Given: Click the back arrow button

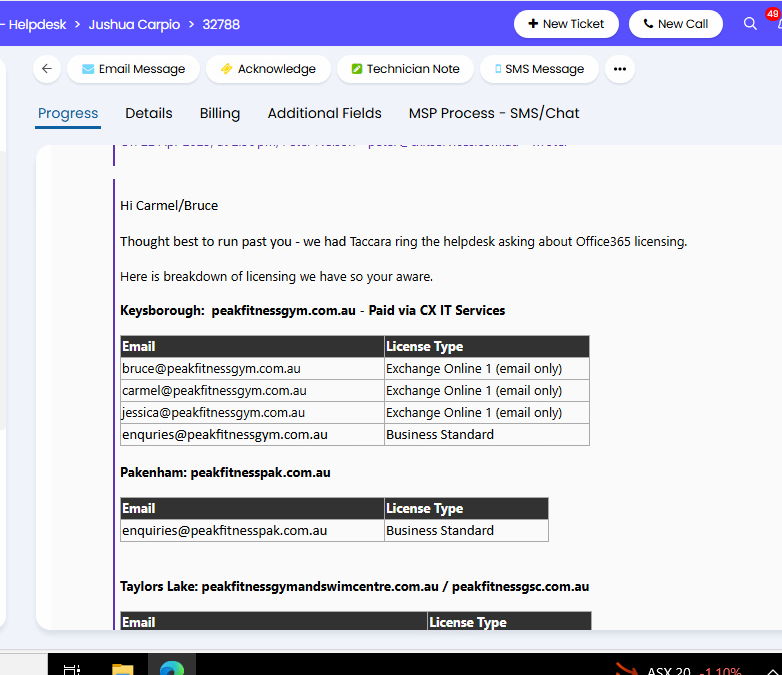Looking at the screenshot, I should coord(47,69).
